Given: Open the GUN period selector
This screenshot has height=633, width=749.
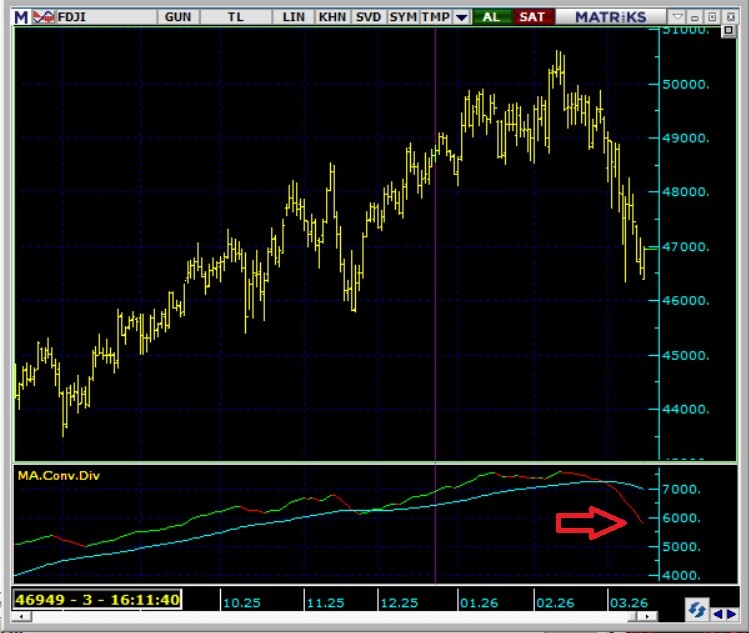Looking at the screenshot, I should click(x=178, y=17).
